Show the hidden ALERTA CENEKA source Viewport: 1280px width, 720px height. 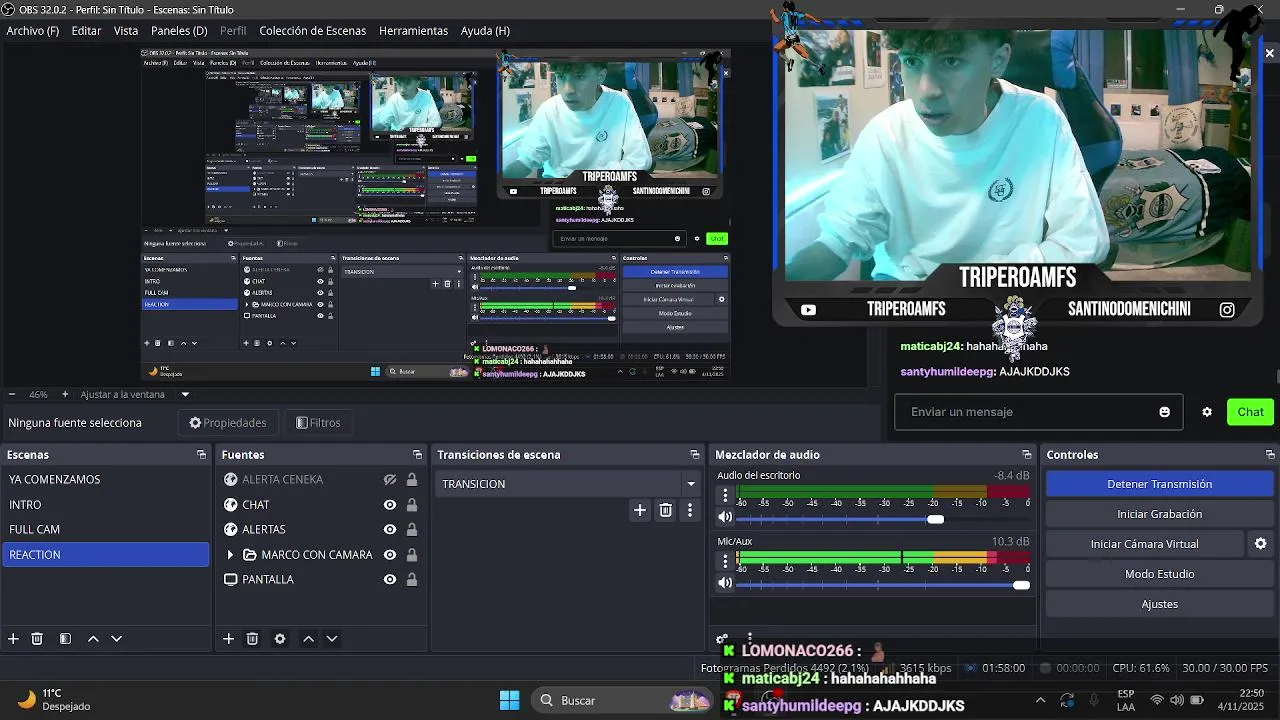(390, 480)
